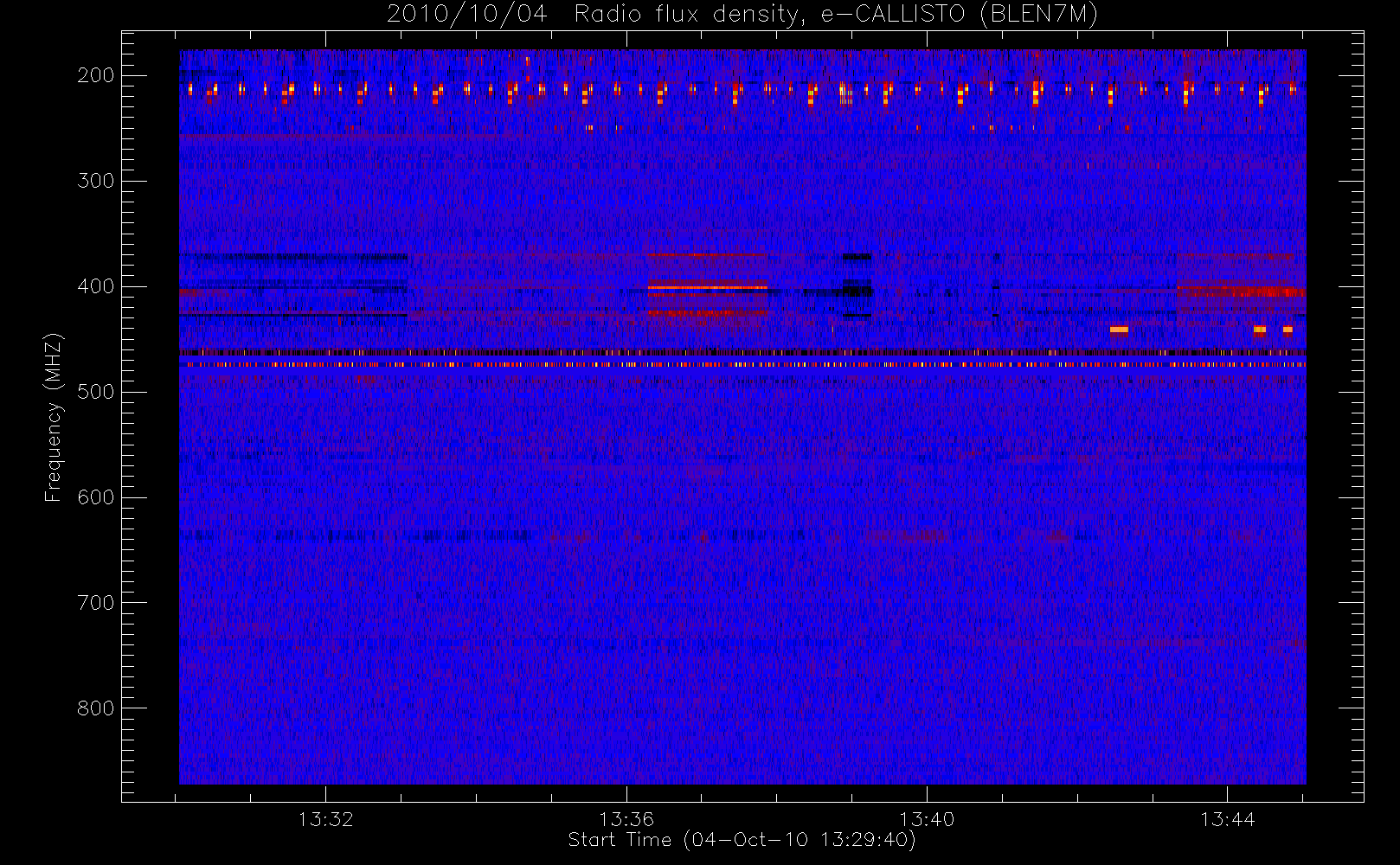Screen dimensions: 1400x865
Task: Click the 13:36 time tick label
Action: coord(626,819)
